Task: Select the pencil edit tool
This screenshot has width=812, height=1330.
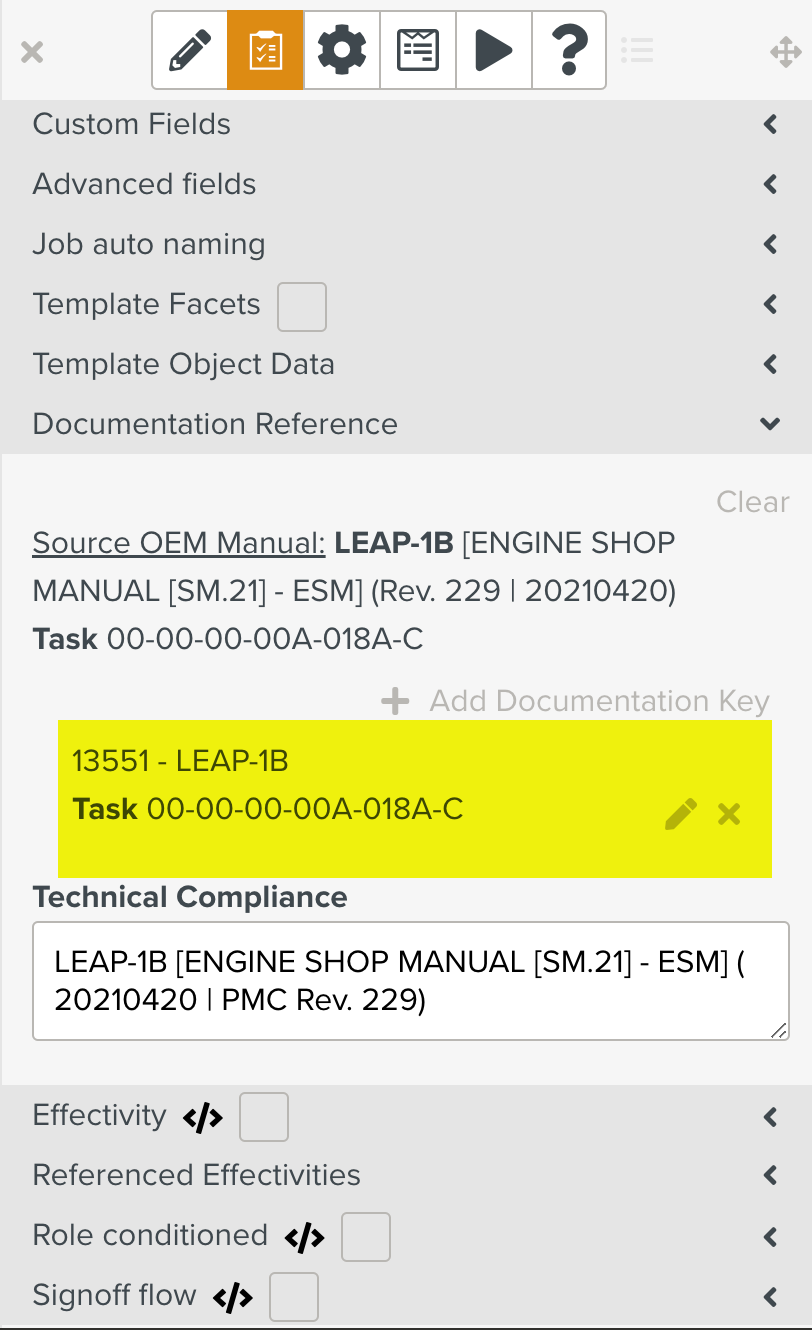Action: click(190, 50)
